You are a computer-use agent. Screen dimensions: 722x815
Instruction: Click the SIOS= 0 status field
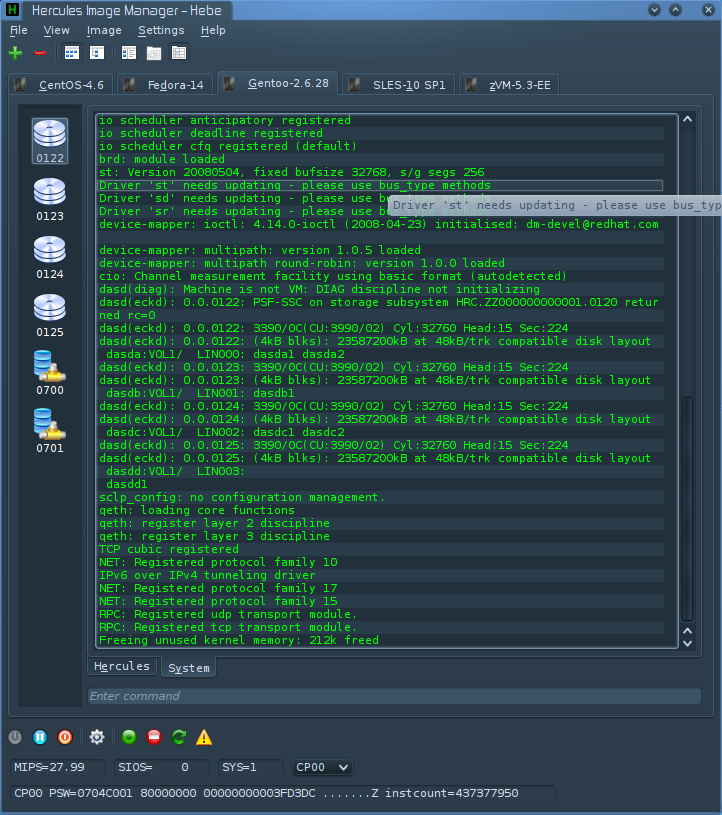(162, 768)
